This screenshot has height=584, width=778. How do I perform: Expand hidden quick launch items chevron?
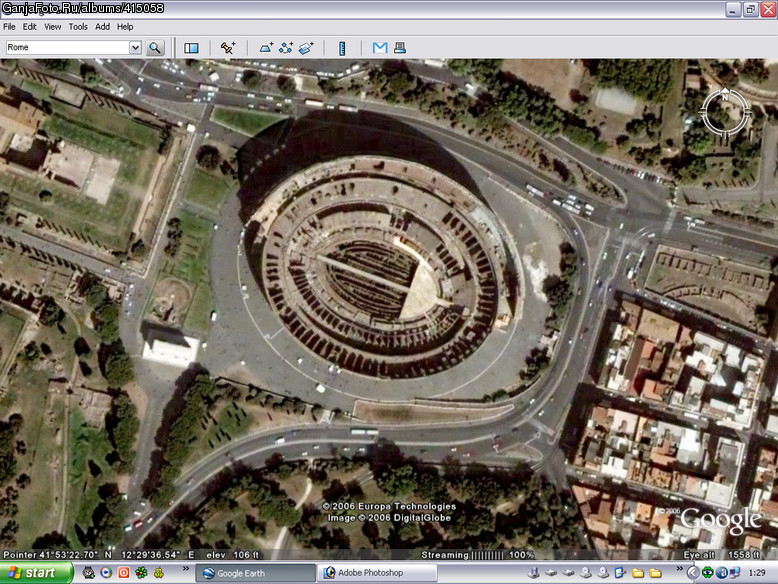[x=186, y=569]
